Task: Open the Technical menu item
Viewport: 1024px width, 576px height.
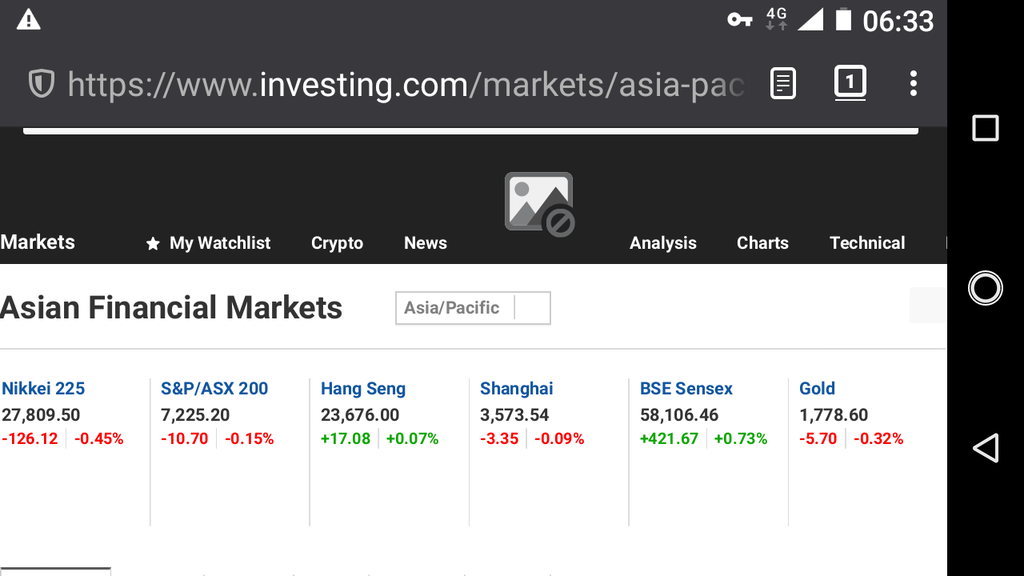Action: tap(867, 243)
